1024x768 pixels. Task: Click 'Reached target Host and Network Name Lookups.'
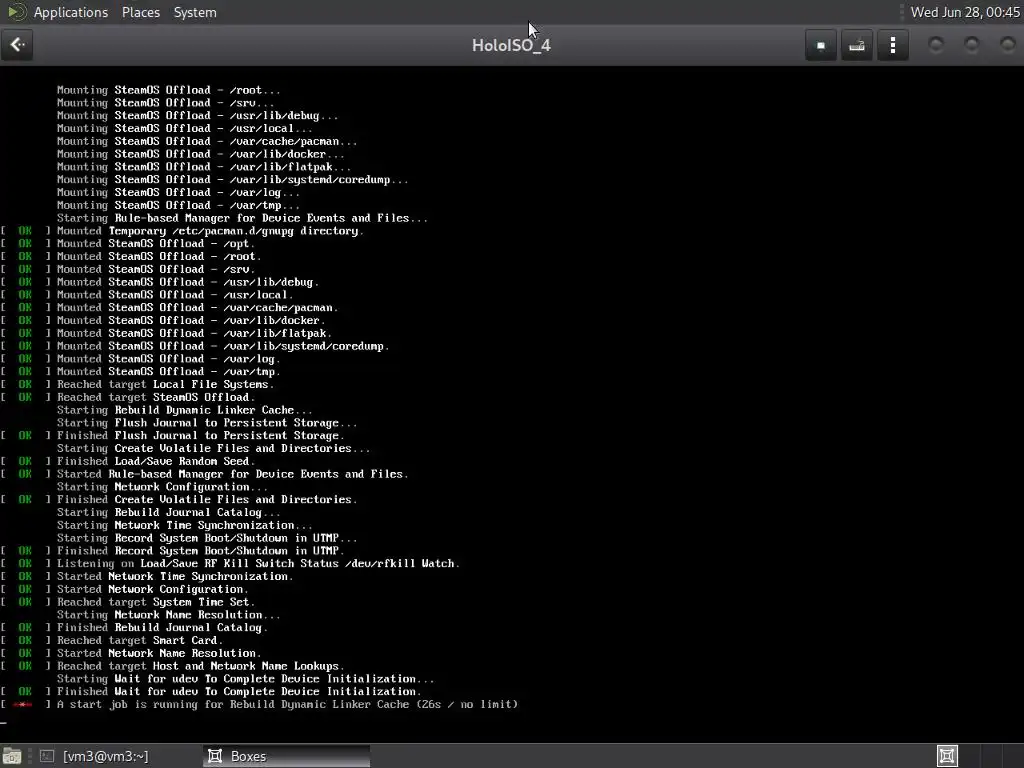tap(200, 666)
